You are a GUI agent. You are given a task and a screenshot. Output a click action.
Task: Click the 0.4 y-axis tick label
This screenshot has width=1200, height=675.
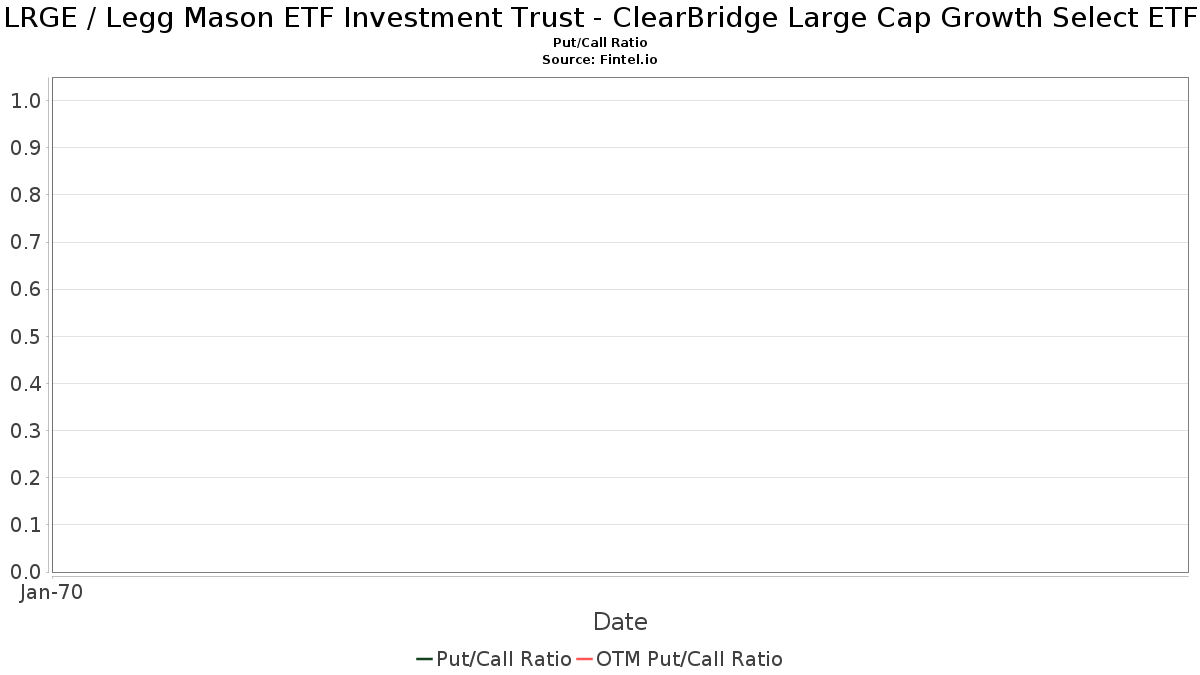coord(25,384)
